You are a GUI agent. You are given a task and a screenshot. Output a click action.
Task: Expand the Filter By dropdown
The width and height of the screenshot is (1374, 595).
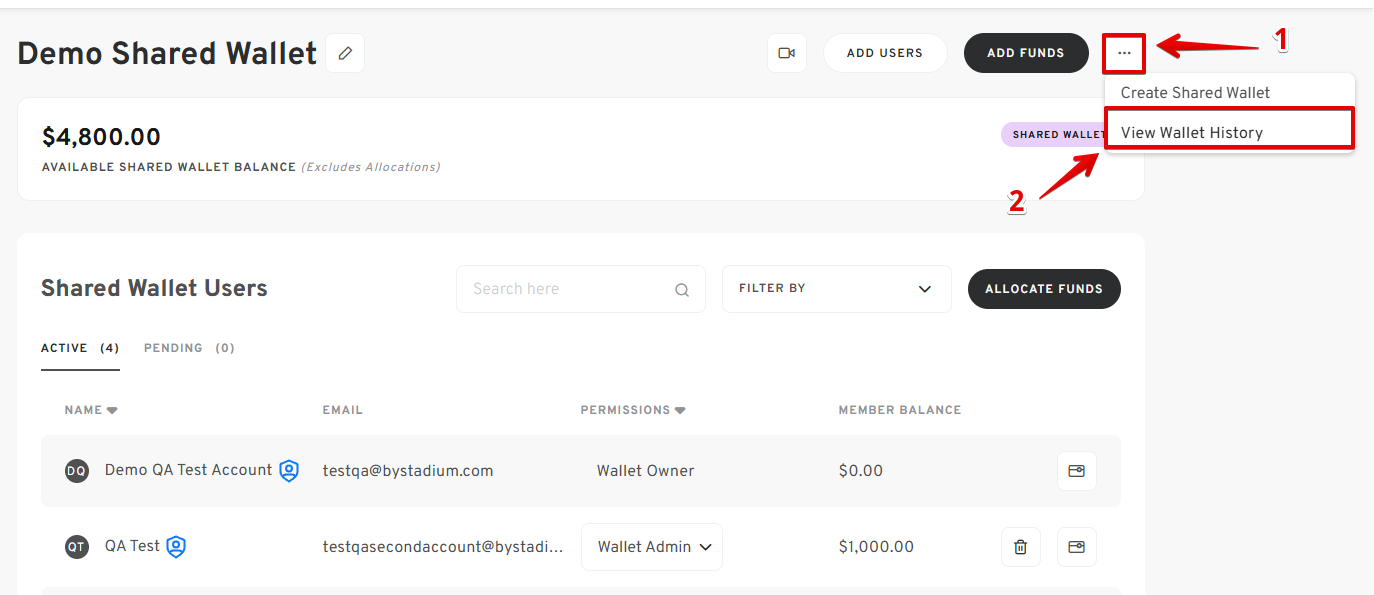pyautogui.click(x=836, y=289)
